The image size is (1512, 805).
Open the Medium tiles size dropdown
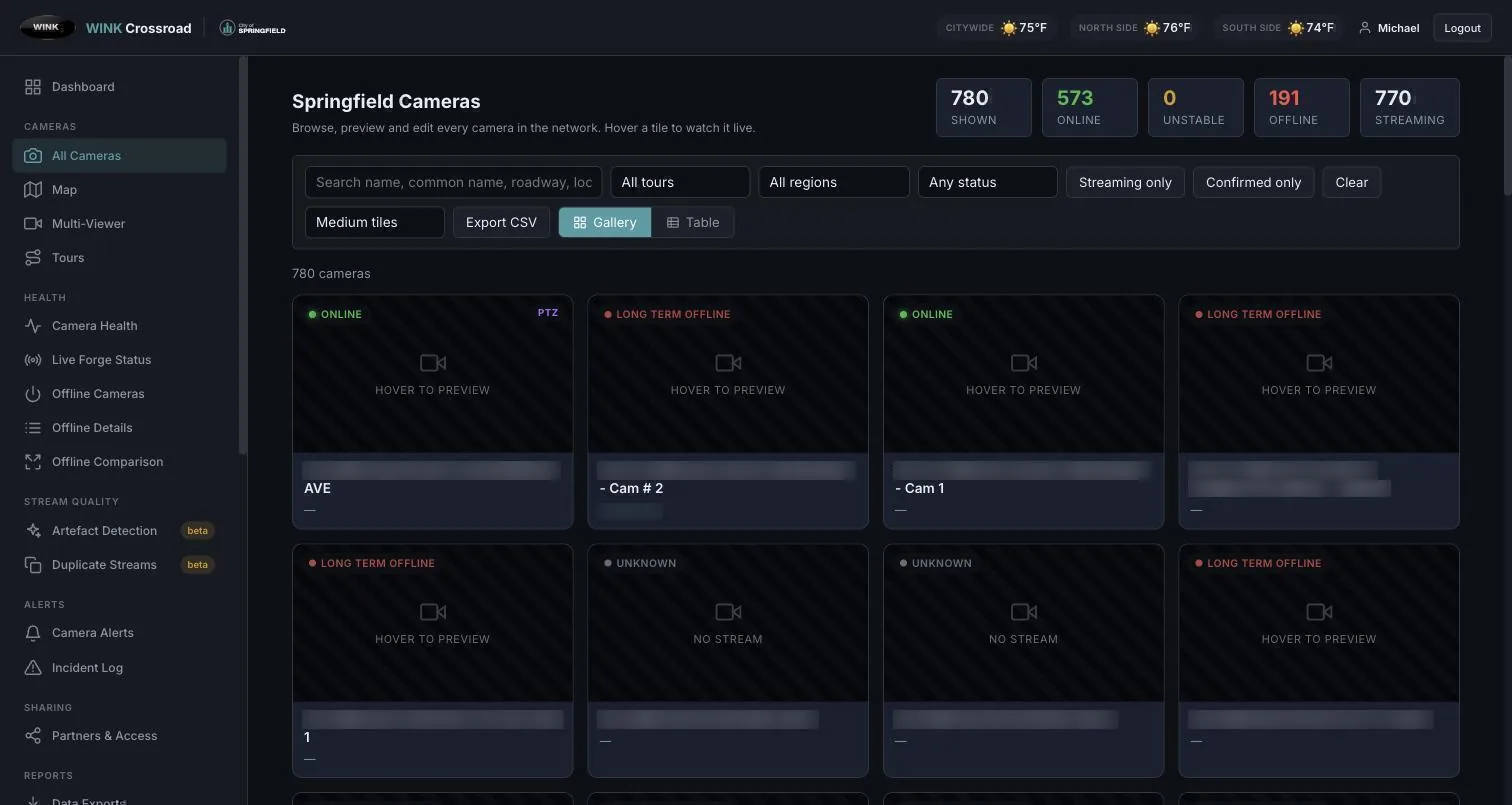[x=375, y=222]
